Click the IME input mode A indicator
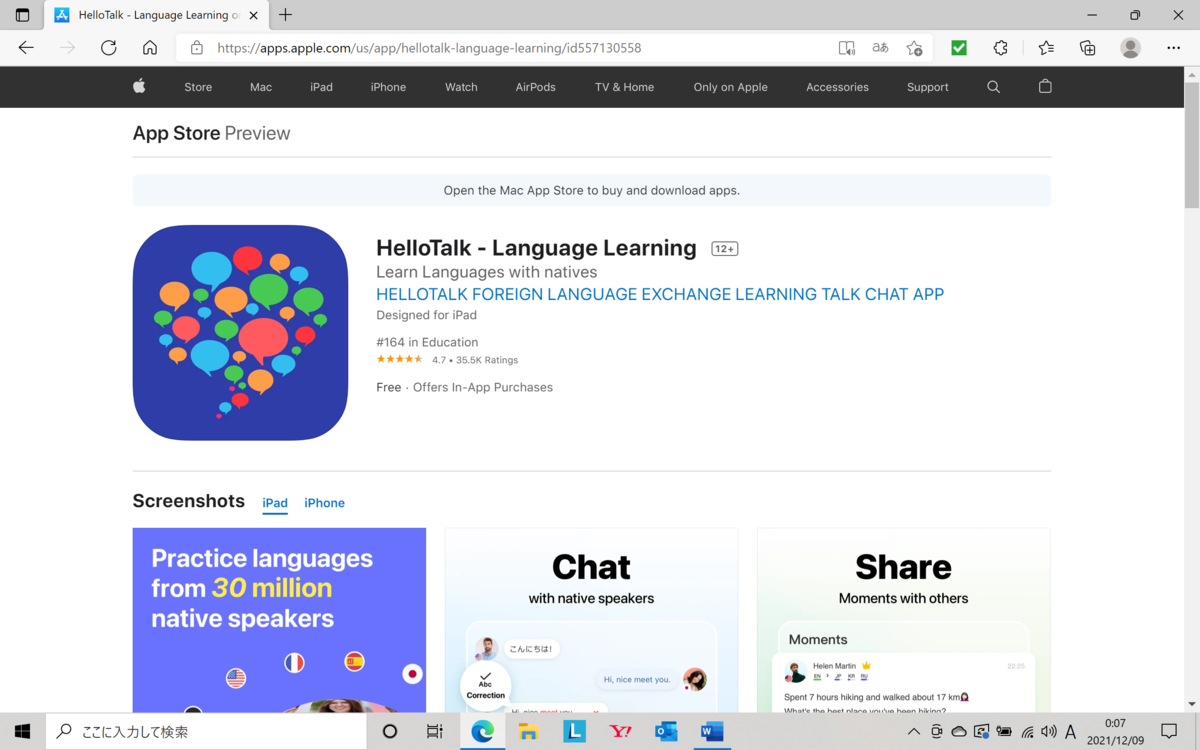 (x=1070, y=732)
